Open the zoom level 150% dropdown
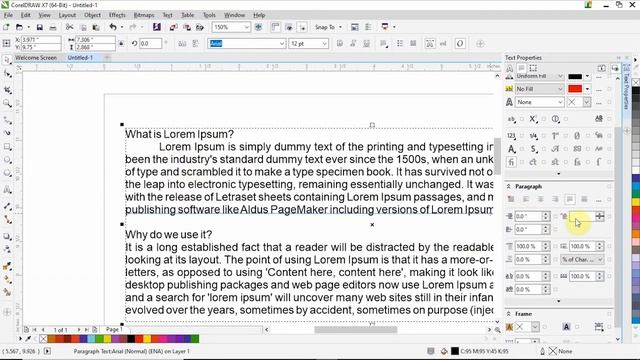Screen dimensions: 640x360 coord(247,27)
